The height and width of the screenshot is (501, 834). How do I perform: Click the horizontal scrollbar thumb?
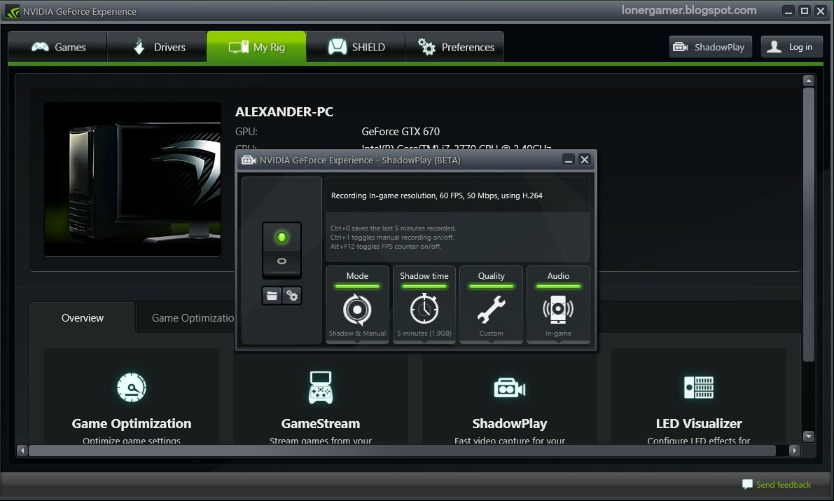click(x=403, y=450)
